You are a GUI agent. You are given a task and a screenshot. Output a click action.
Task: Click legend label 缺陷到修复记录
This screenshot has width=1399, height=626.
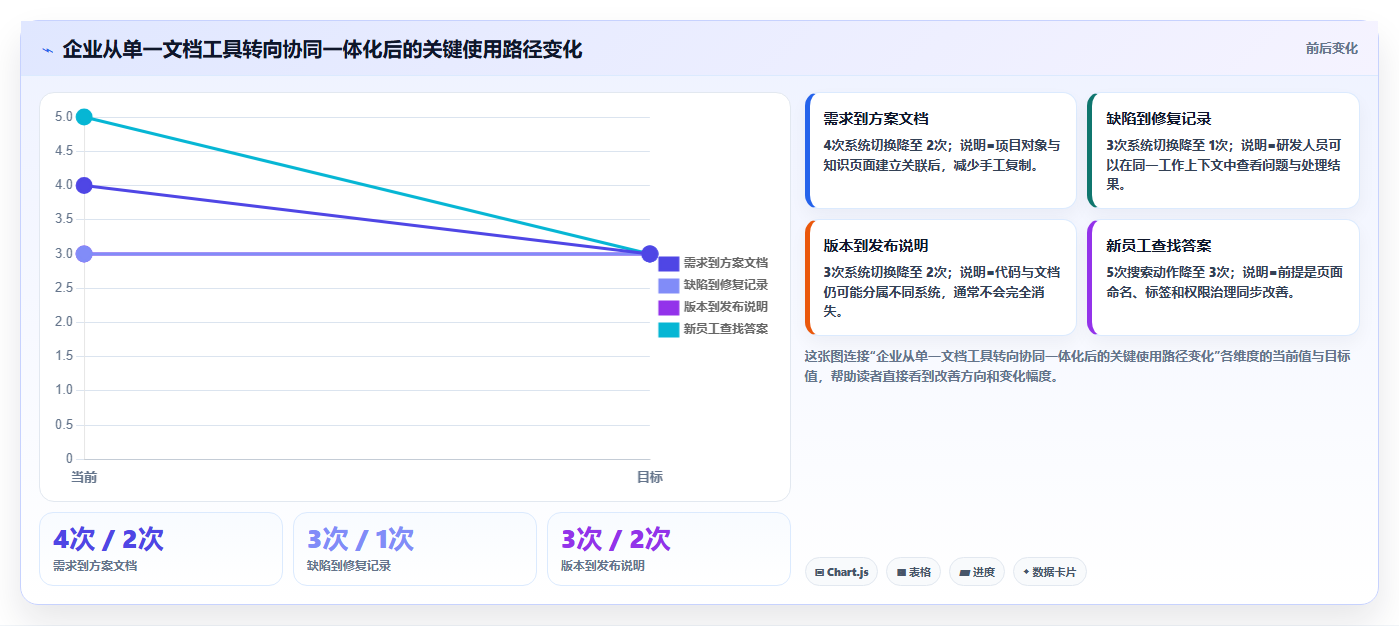[726, 285]
